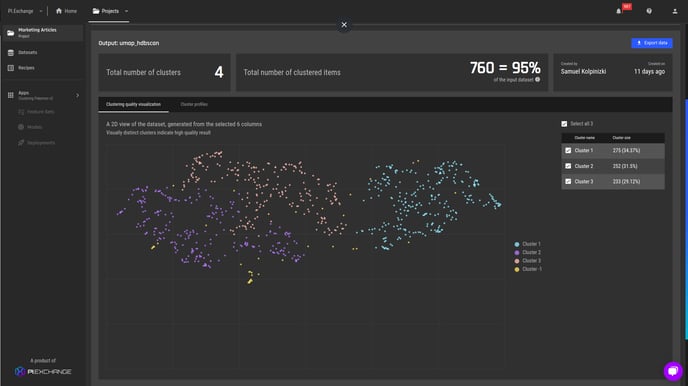Viewport: 688px width, 386px height.
Task: Click the Output: umap_hdbscan title
Action: (x=129, y=43)
